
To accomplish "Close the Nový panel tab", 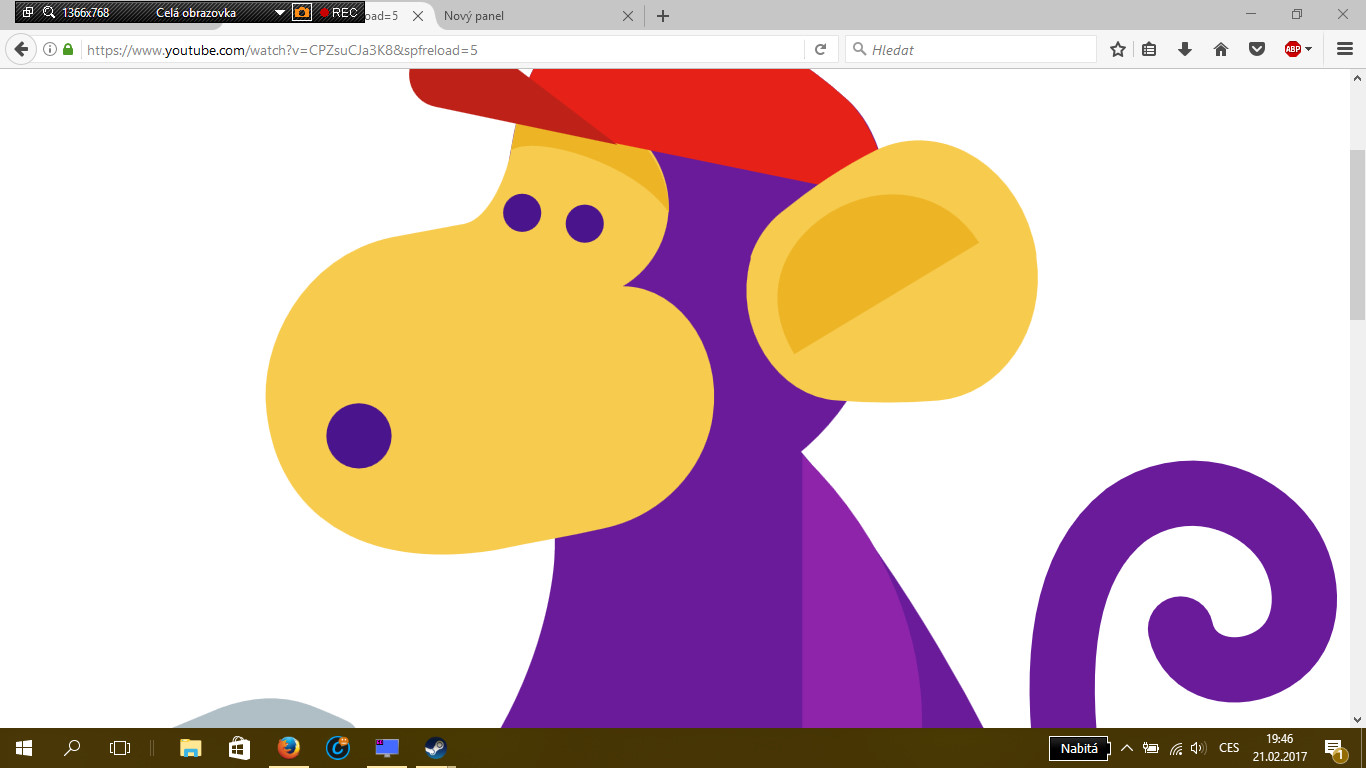I will coord(628,16).
